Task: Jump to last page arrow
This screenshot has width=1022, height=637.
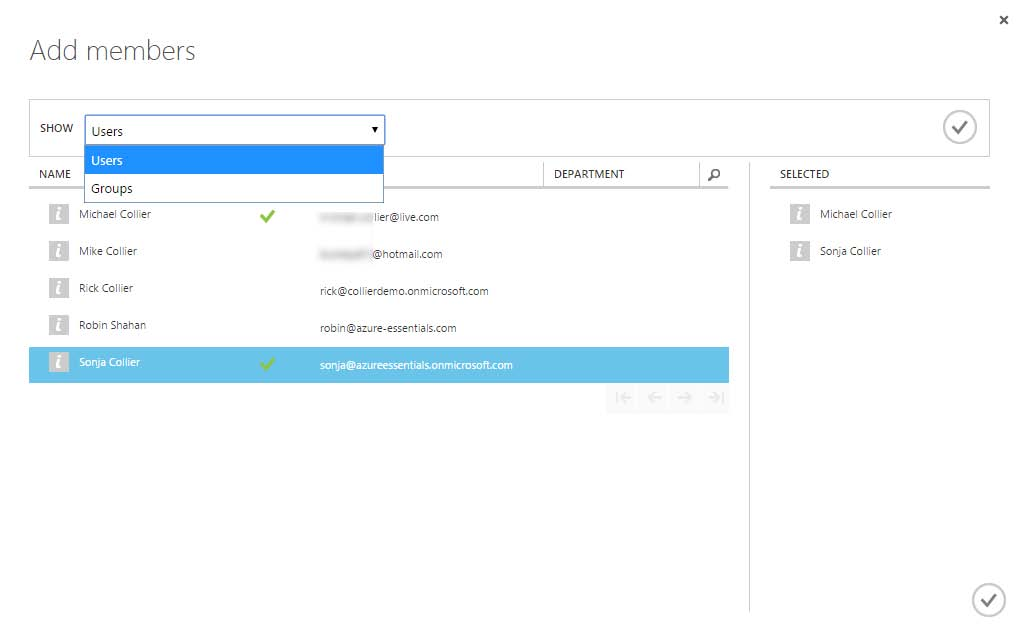Action: click(x=715, y=398)
